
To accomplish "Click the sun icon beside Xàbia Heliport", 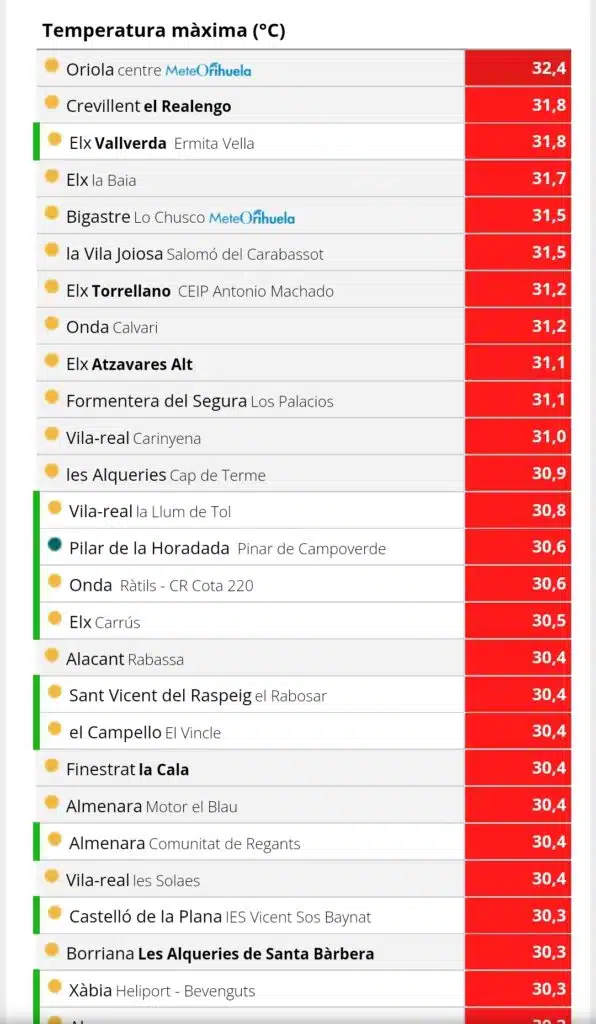I will pyautogui.click(x=55, y=986).
